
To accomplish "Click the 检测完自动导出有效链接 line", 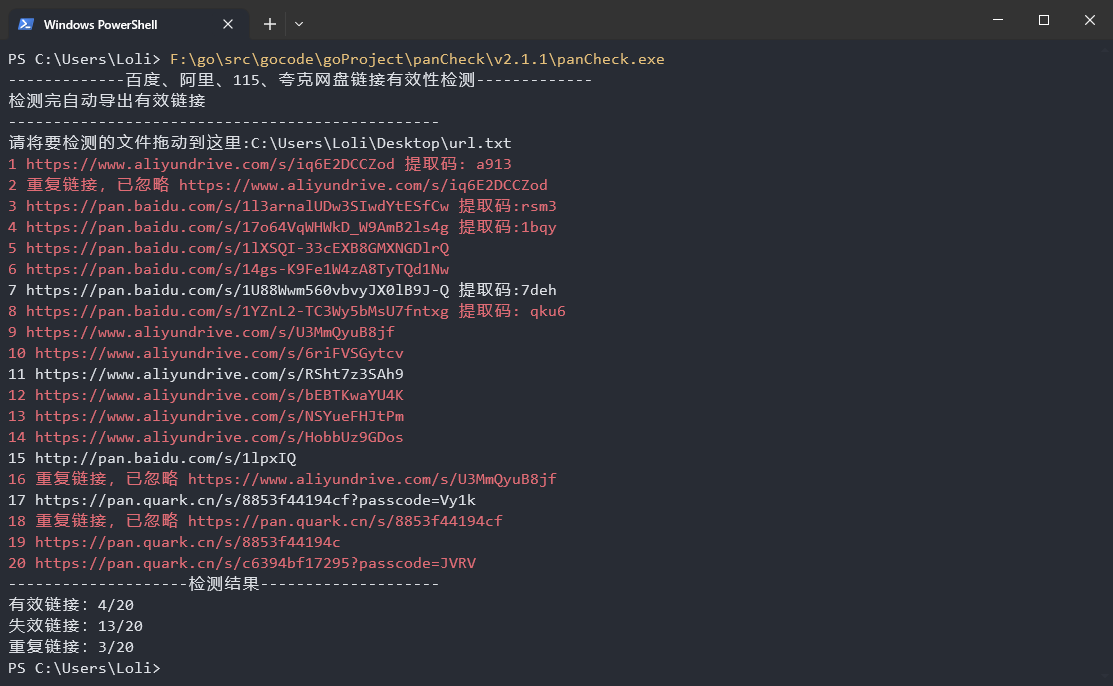I will point(107,101).
